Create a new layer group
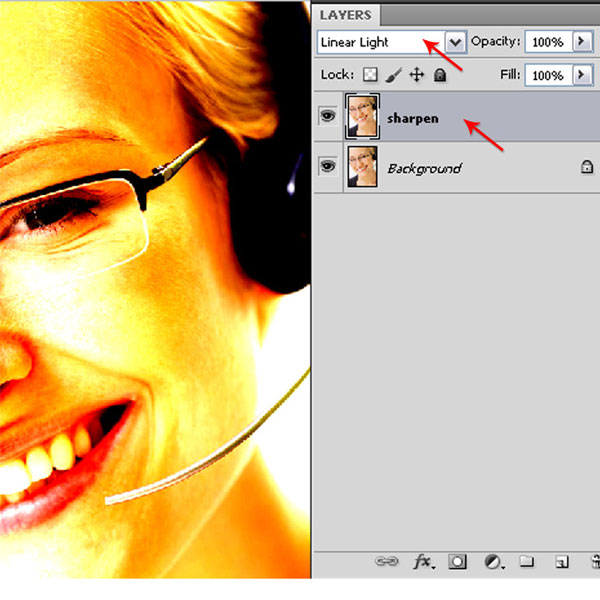This screenshot has height=600, width=600. point(527,562)
